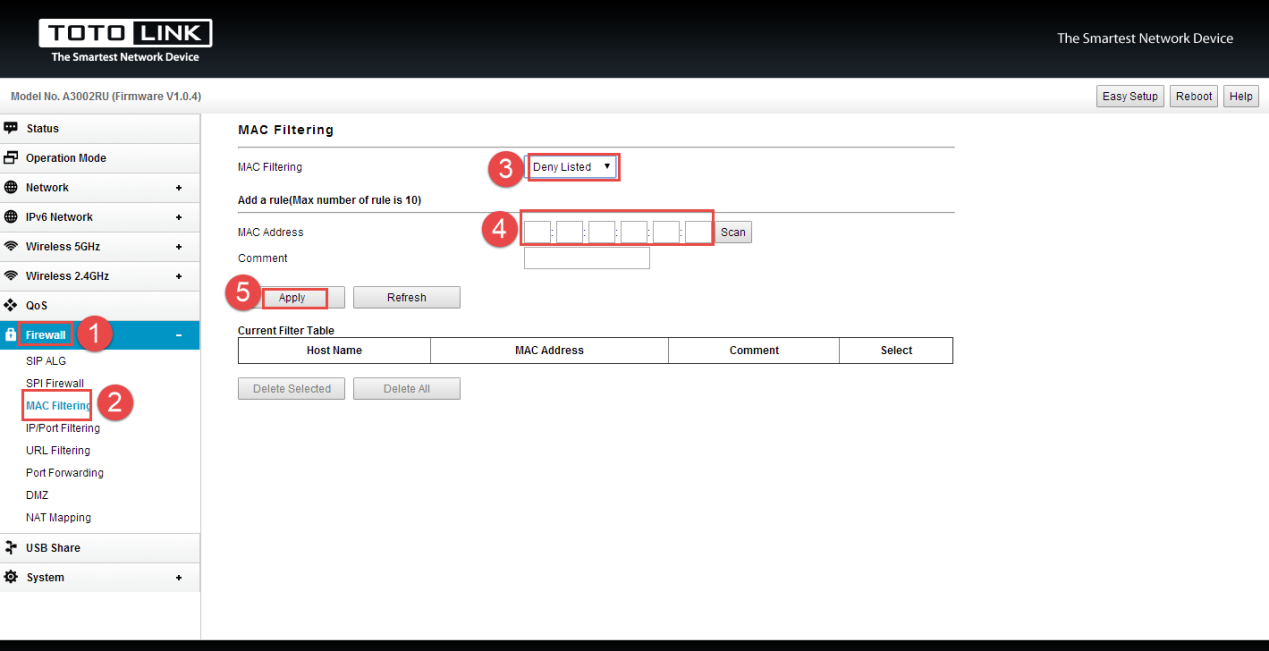The image size is (1269, 651).
Task: Click the Host Name column header
Action: pyautogui.click(x=334, y=350)
